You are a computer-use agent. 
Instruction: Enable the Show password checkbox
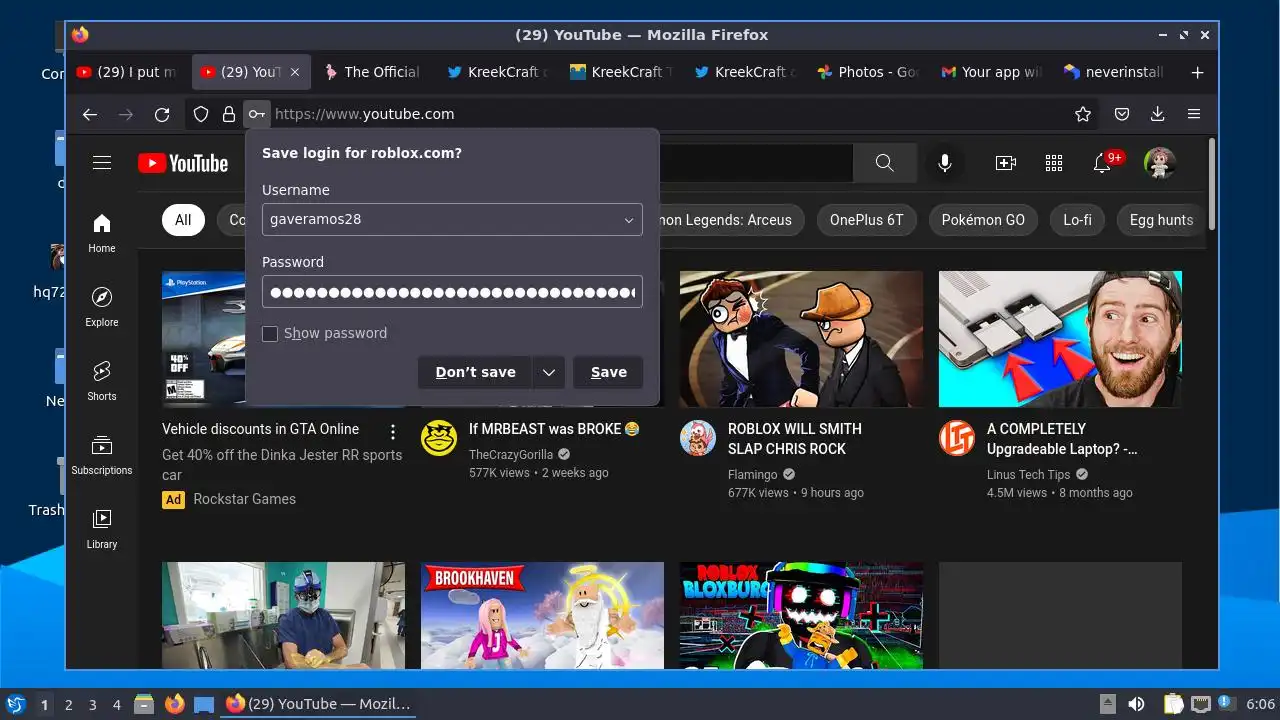click(270, 334)
